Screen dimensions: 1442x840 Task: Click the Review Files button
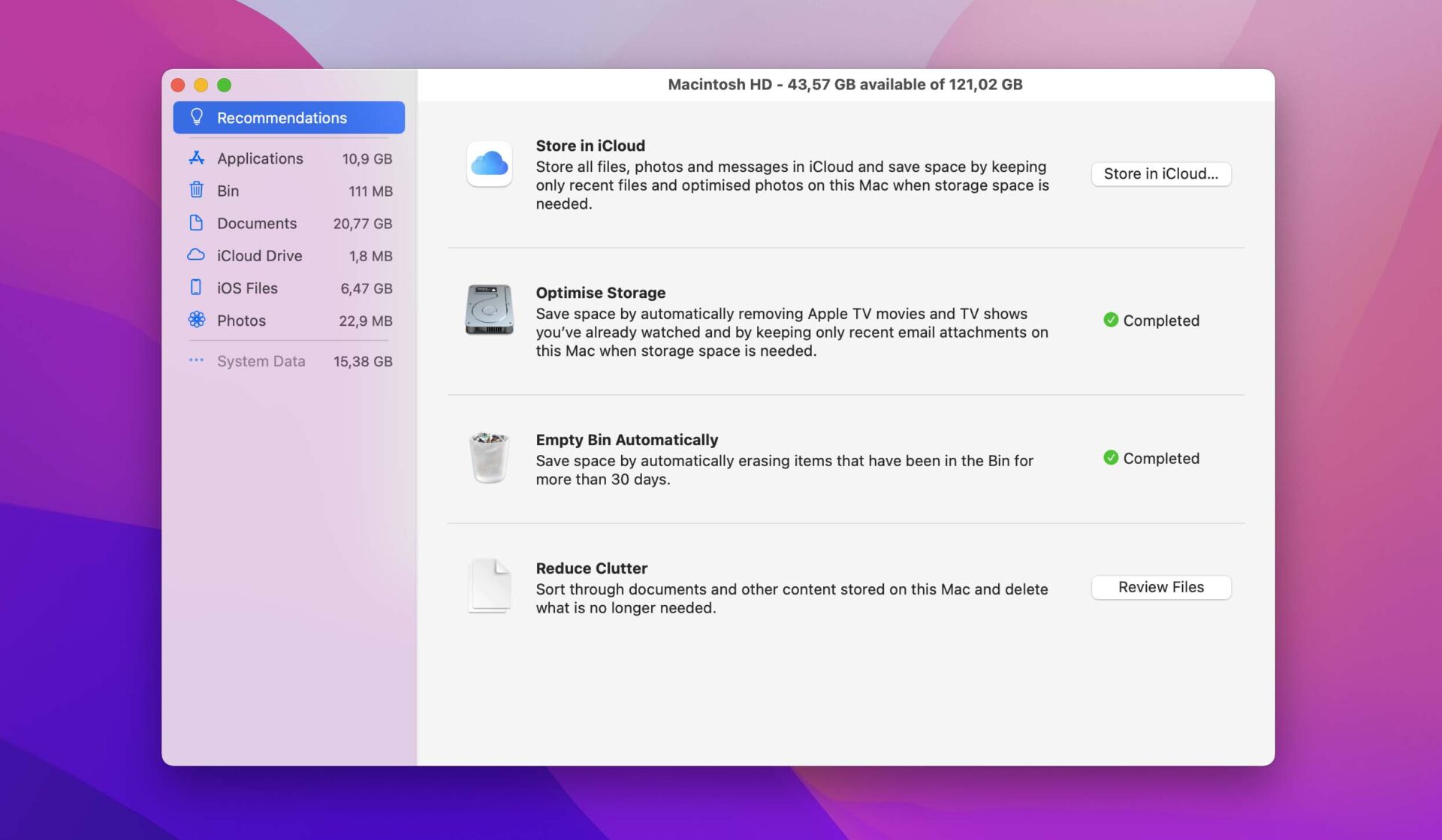click(x=1160, y=587)
